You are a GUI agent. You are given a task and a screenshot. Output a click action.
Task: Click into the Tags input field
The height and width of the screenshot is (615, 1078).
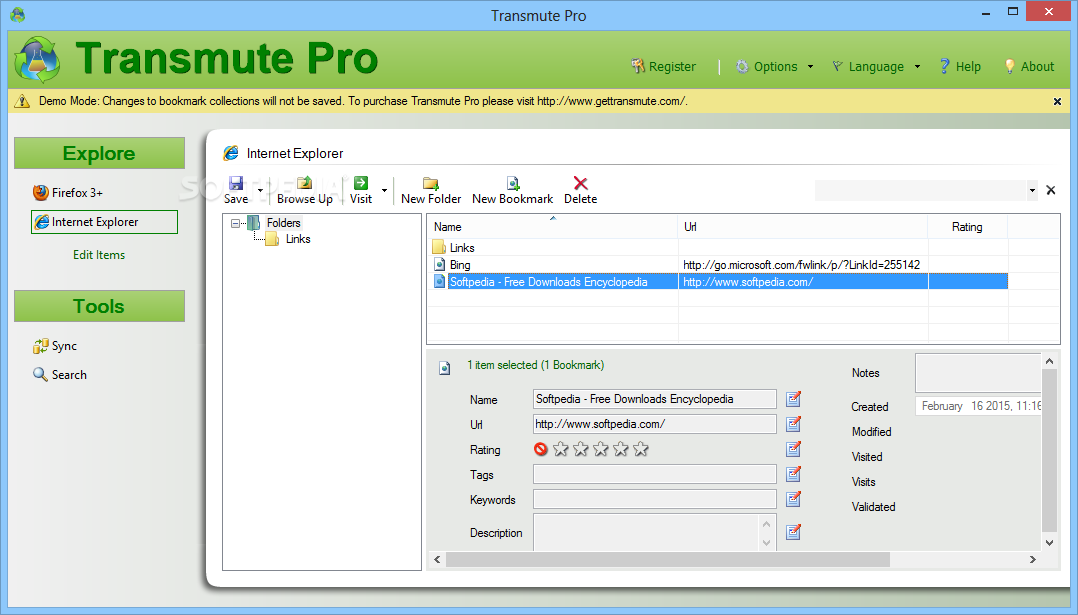tap(654, 474)
